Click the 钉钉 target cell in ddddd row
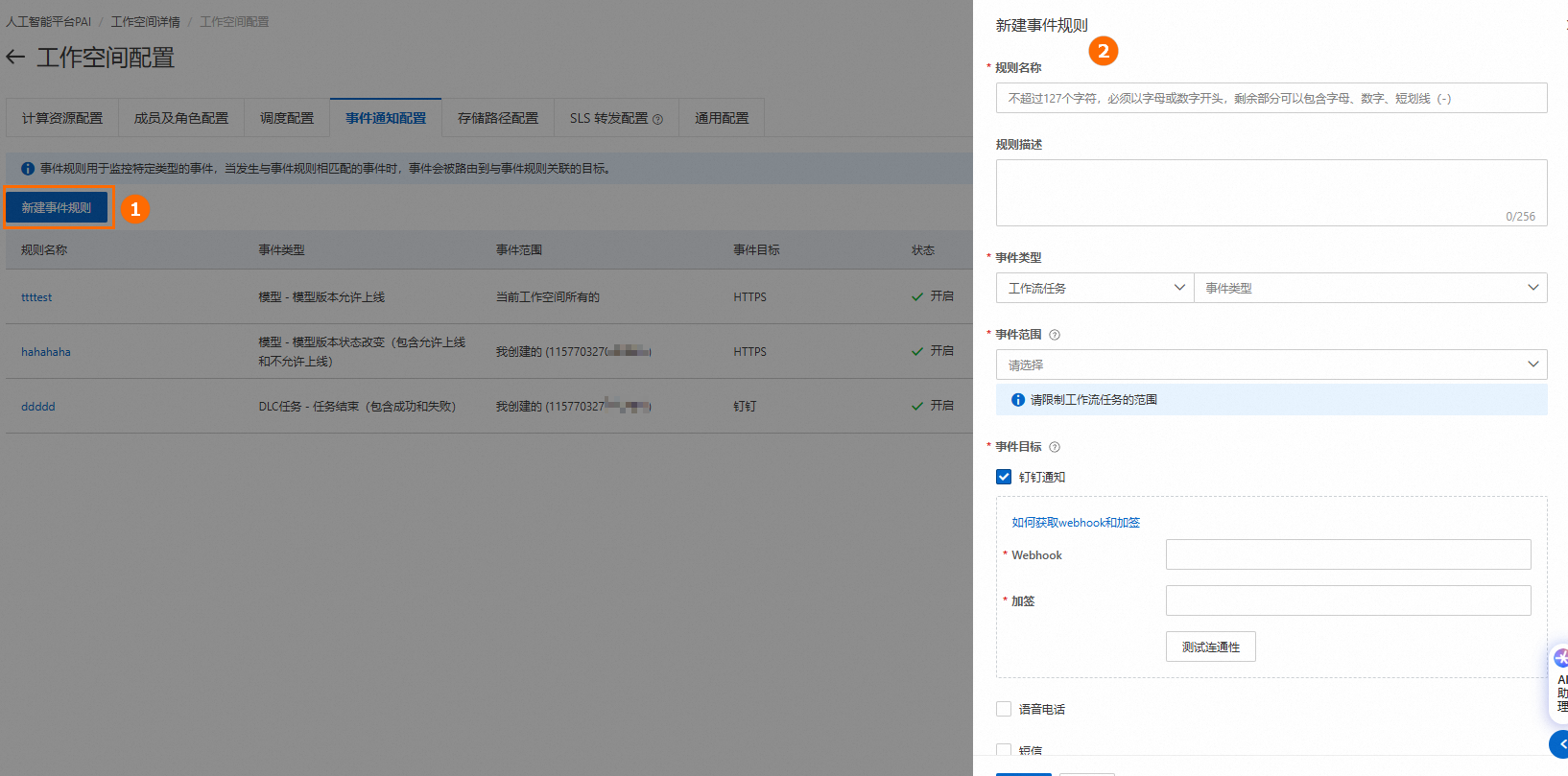Screen dimensions: 1568x776 [x=746, y=407]
